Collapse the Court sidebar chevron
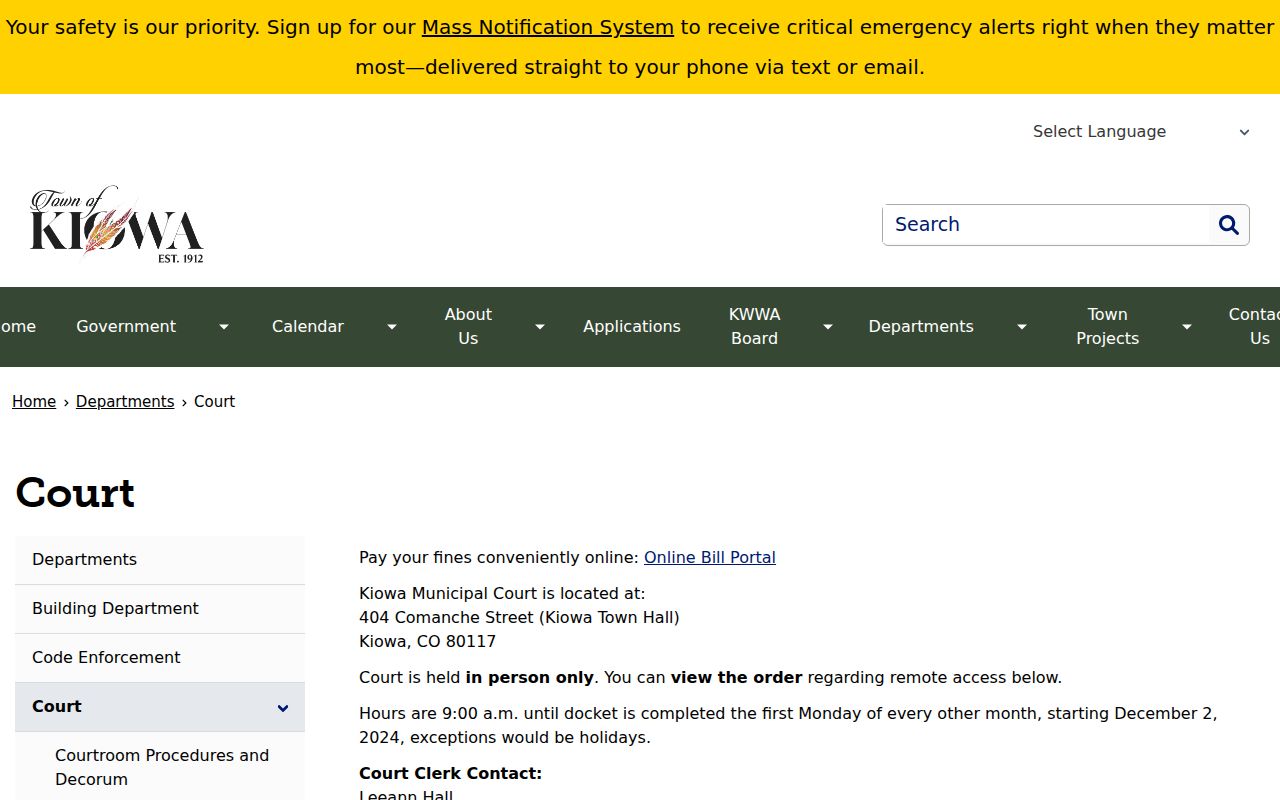1280x800 pixels. tap(283, 708)
